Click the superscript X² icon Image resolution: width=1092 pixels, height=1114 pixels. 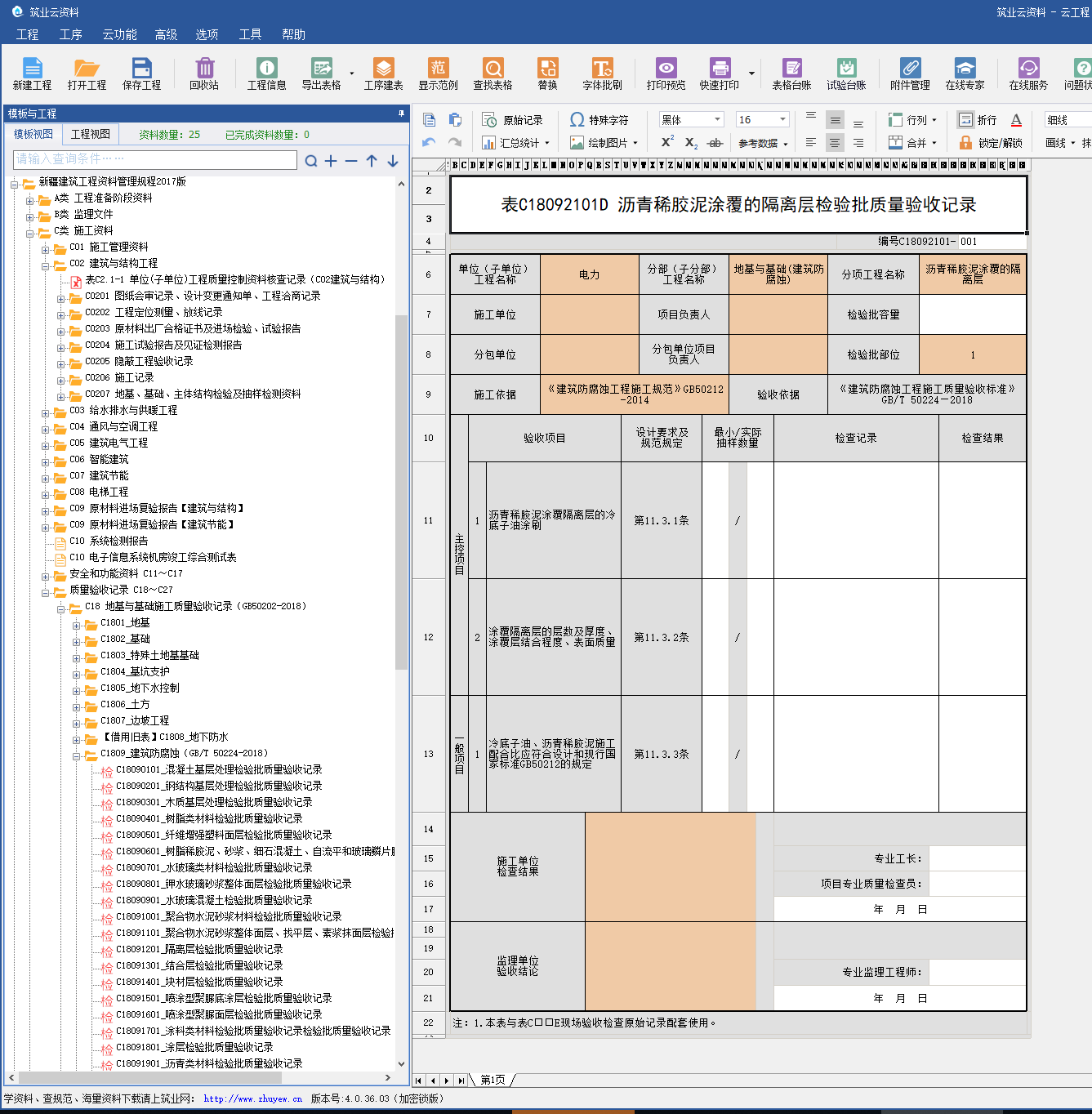[667, 142]
